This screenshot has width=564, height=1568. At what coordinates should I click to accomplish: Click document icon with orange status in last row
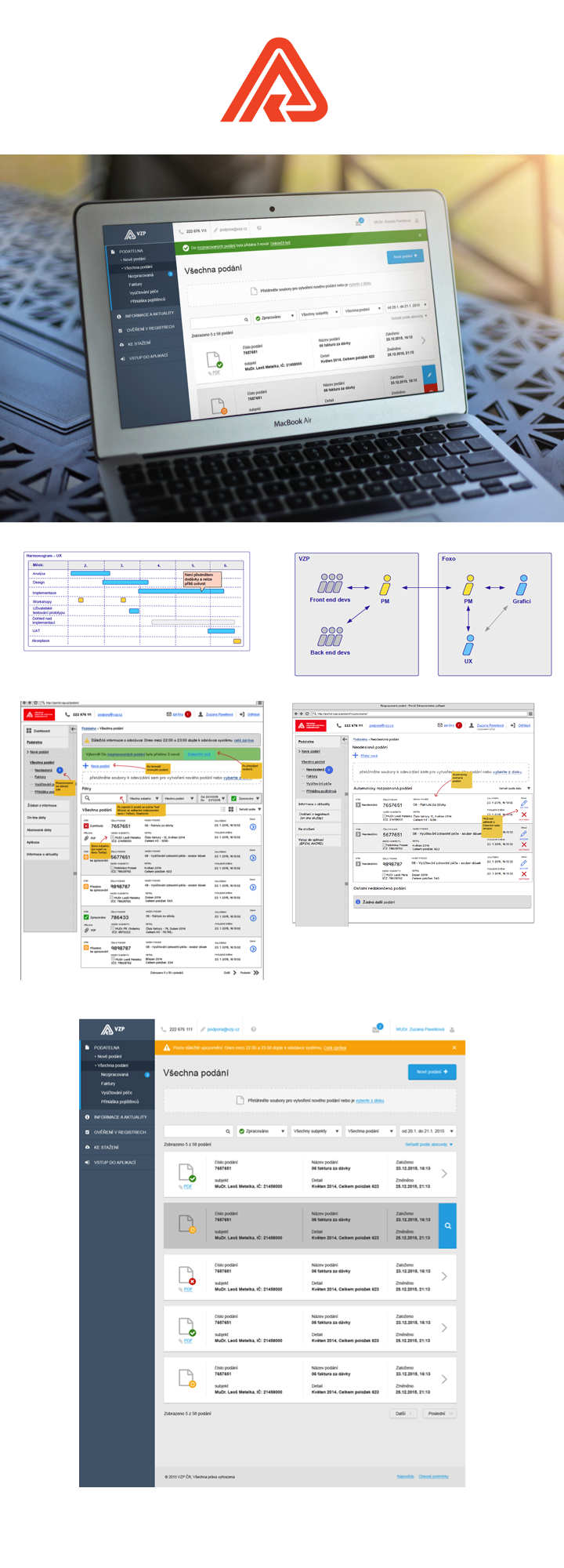187,1378
